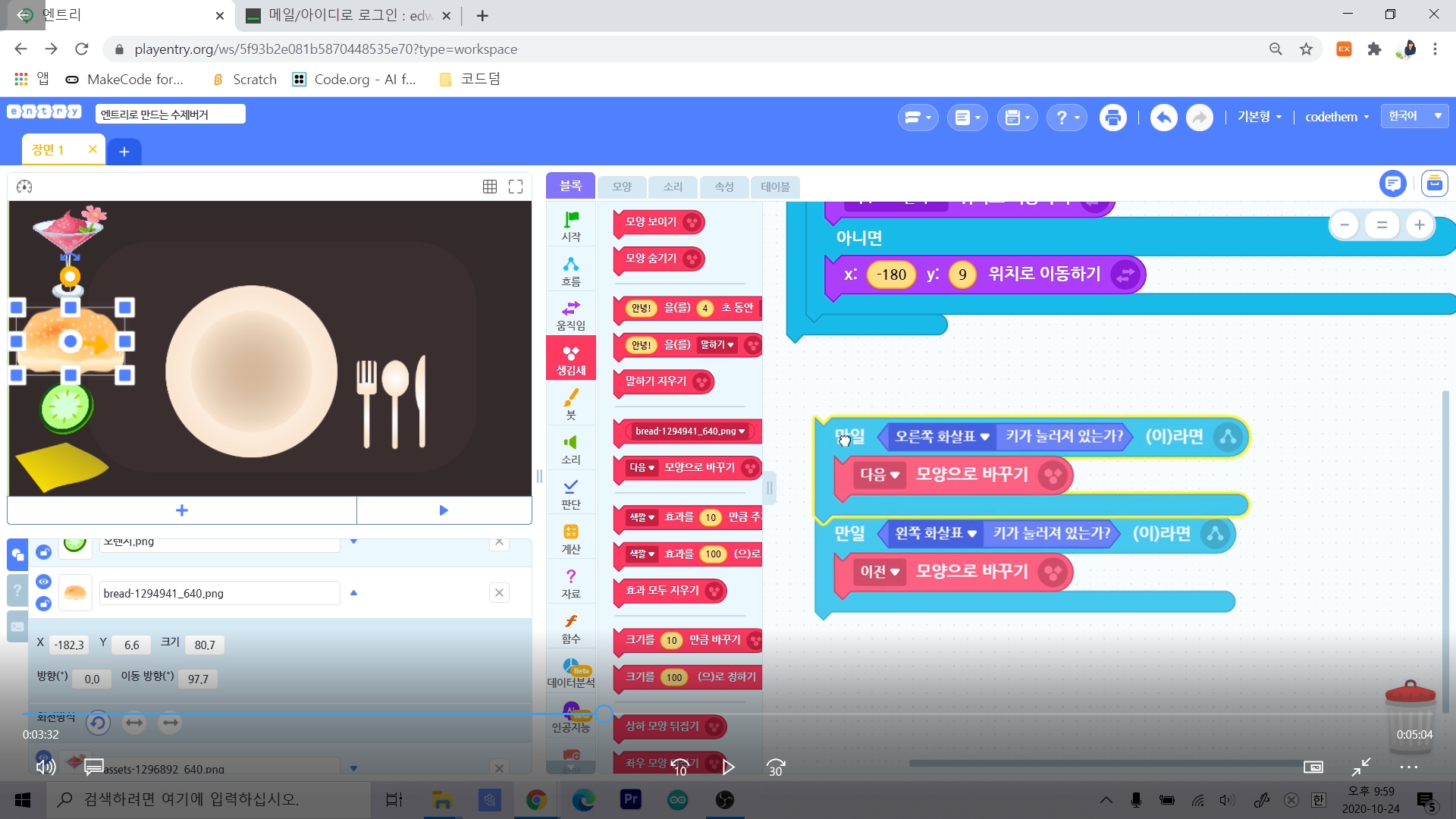1456x819 pixels.
Task: Select the 흐름 (Flow) block category
Action: coord(571,271)
